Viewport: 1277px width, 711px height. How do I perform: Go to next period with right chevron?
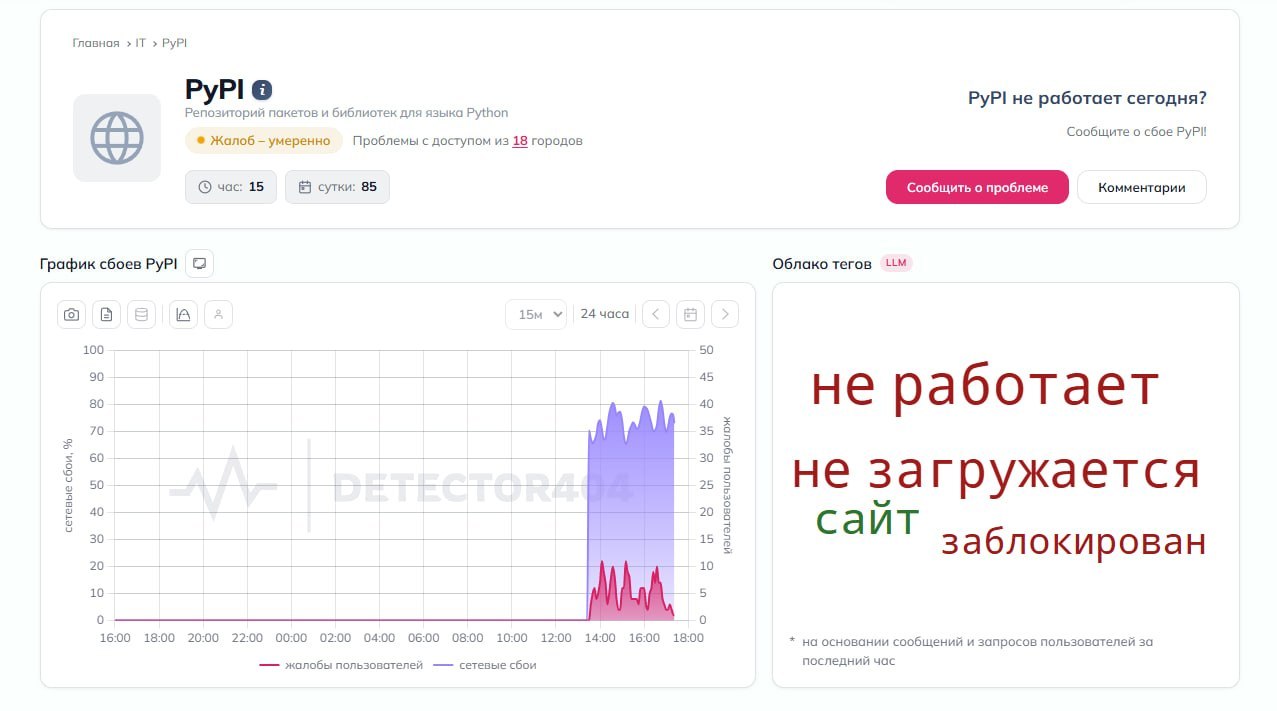tap(725, 314)
